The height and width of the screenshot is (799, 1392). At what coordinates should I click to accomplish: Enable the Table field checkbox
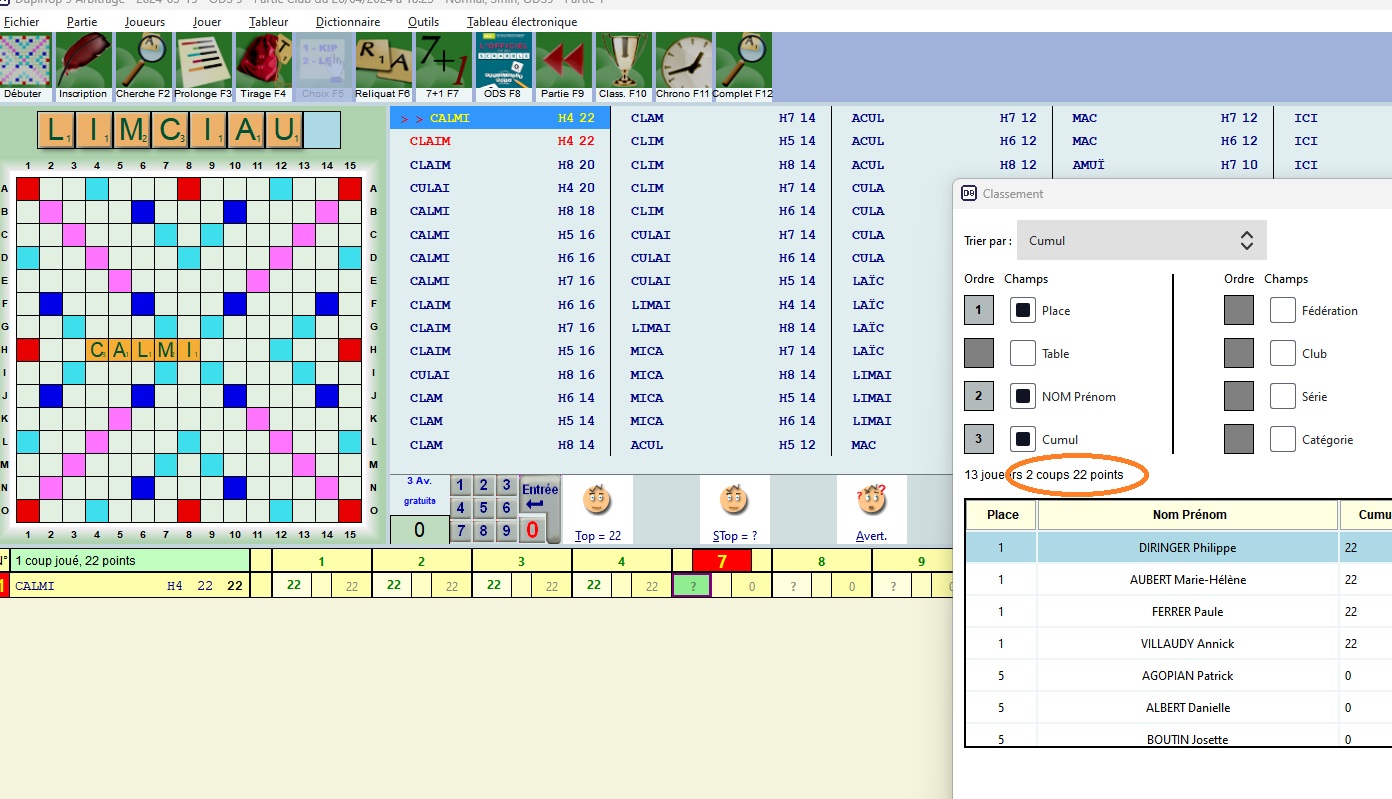(x=1023, y=353)
